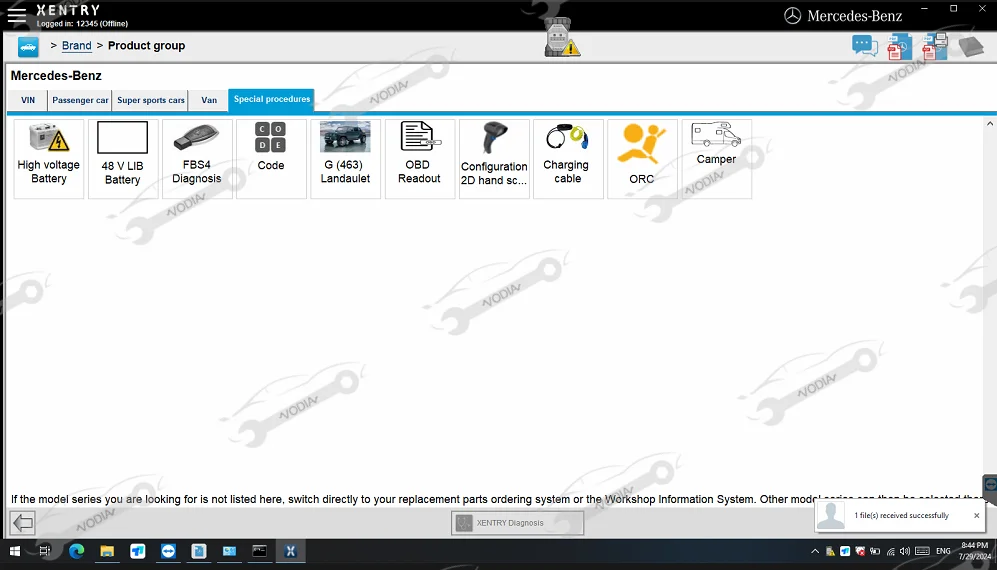Open FBS4 Diagnosis key tile
Screen dimensions: 997x570
point(197,159)
